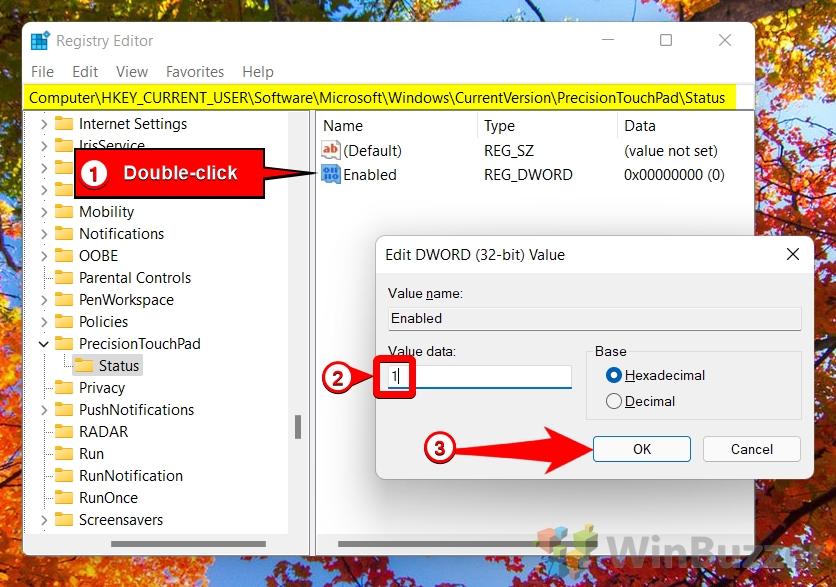This screenshot has width=836, height=587.
Task: Select the Parental Controls key label
Action: [135, 278]
